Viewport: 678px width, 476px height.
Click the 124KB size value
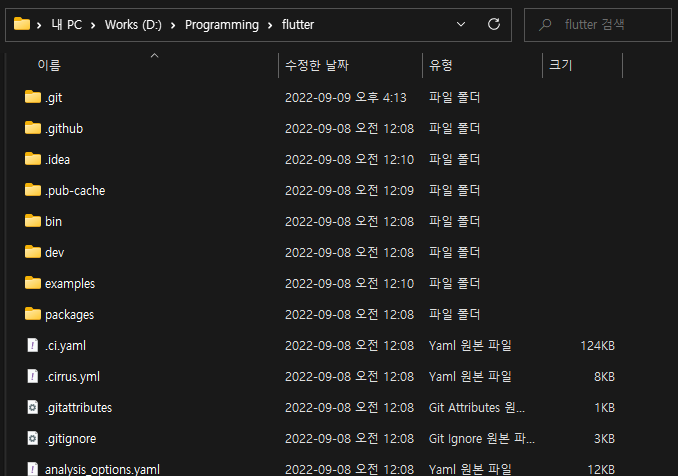click(x=598, y=346)
